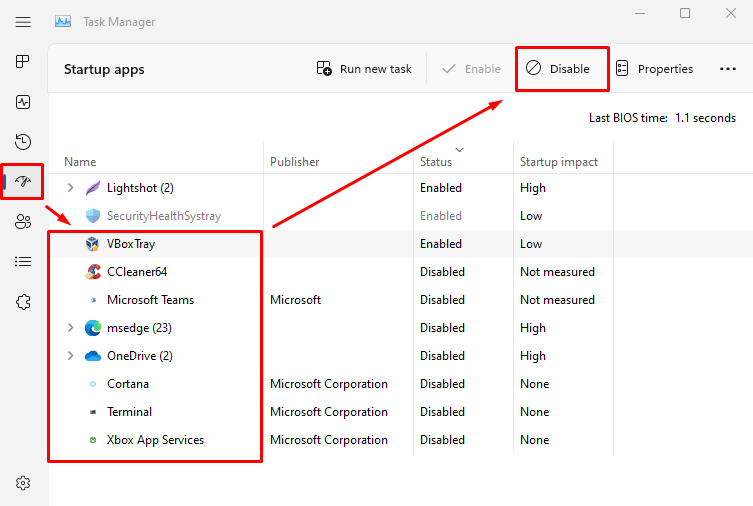The width and height of the screenshot is (753, 506).
Task: Select the Xbox App Services entry
Action: (155, 440)
